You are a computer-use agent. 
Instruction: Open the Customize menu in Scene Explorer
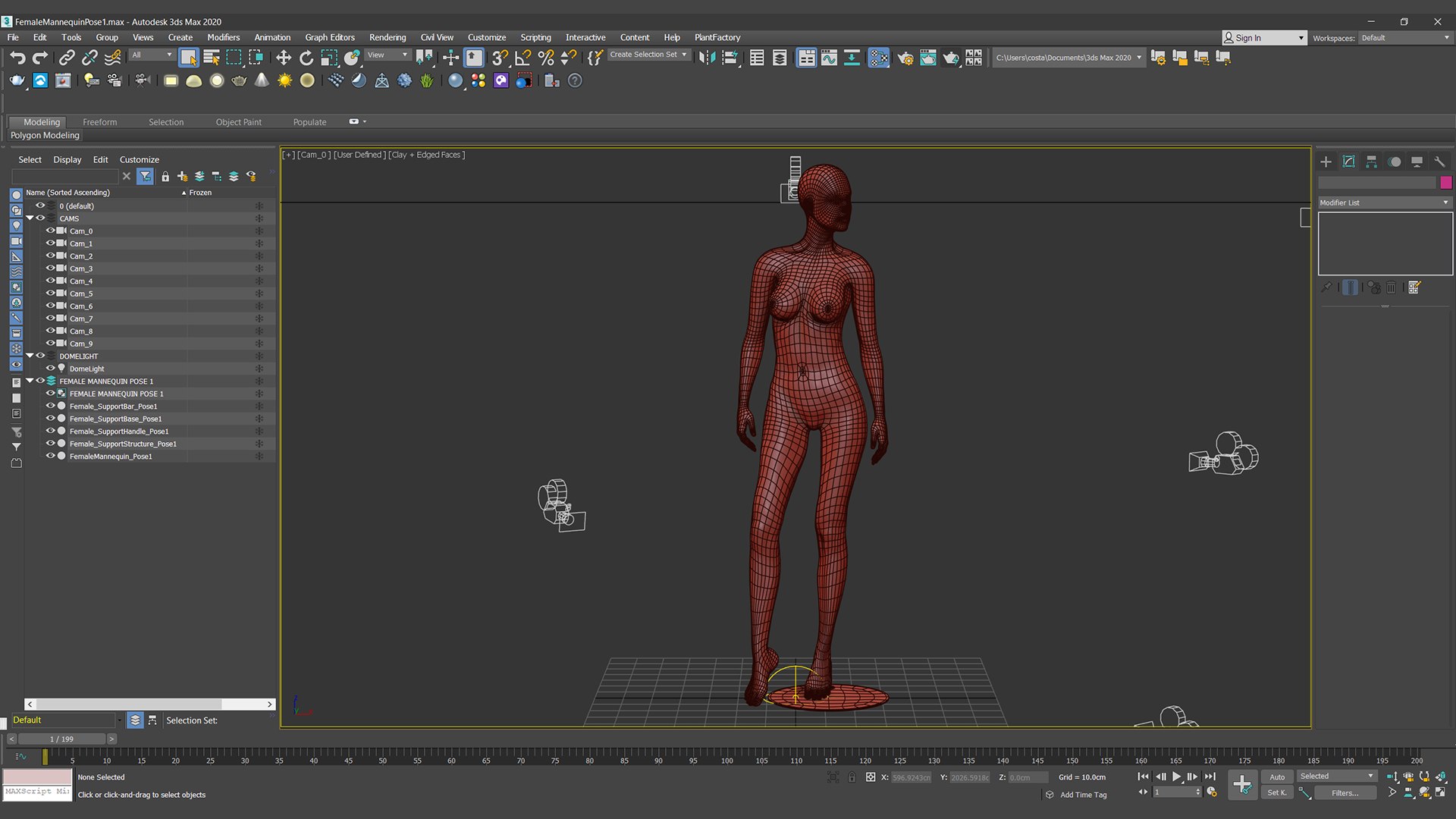click(139, 159)
